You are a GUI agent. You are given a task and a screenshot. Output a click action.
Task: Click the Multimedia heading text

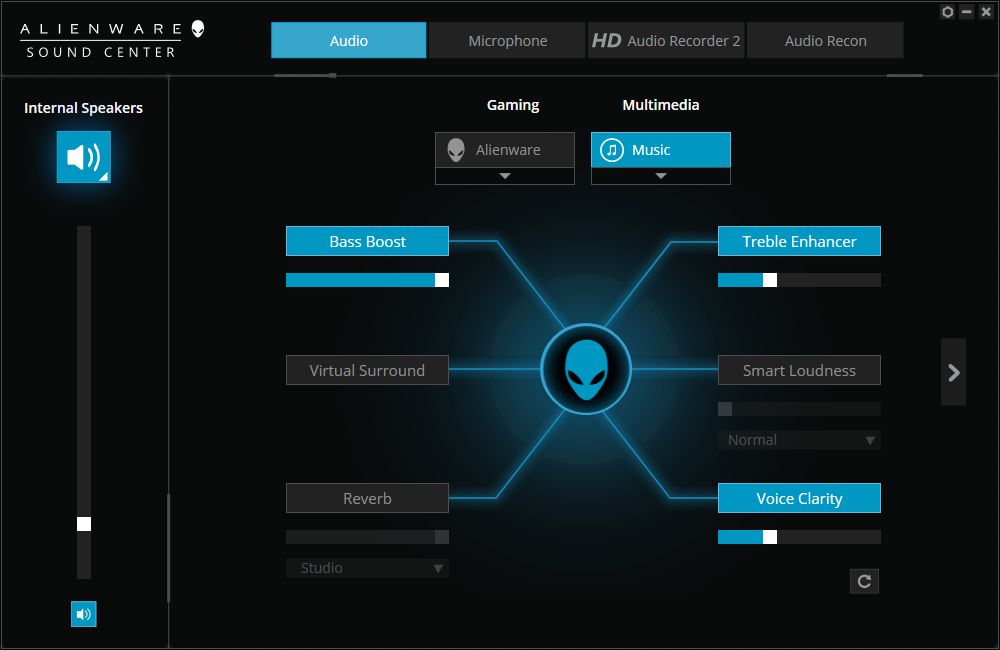[x=661, y=105]
